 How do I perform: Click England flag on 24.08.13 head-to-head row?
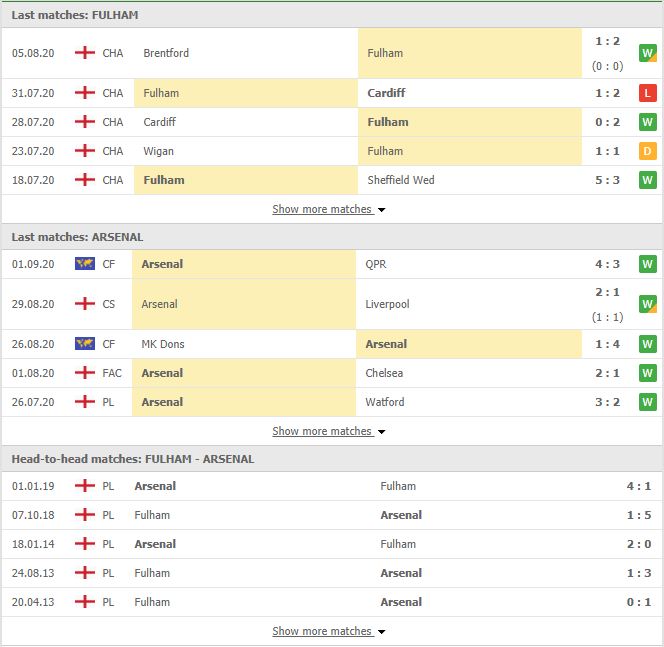coord(85,573)
